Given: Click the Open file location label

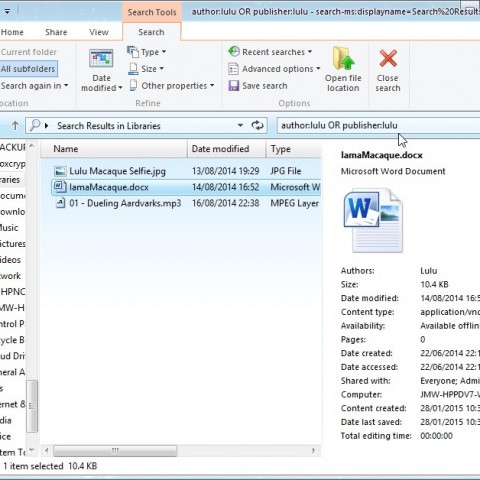Looking at the screenshot, I should [343, 83].
